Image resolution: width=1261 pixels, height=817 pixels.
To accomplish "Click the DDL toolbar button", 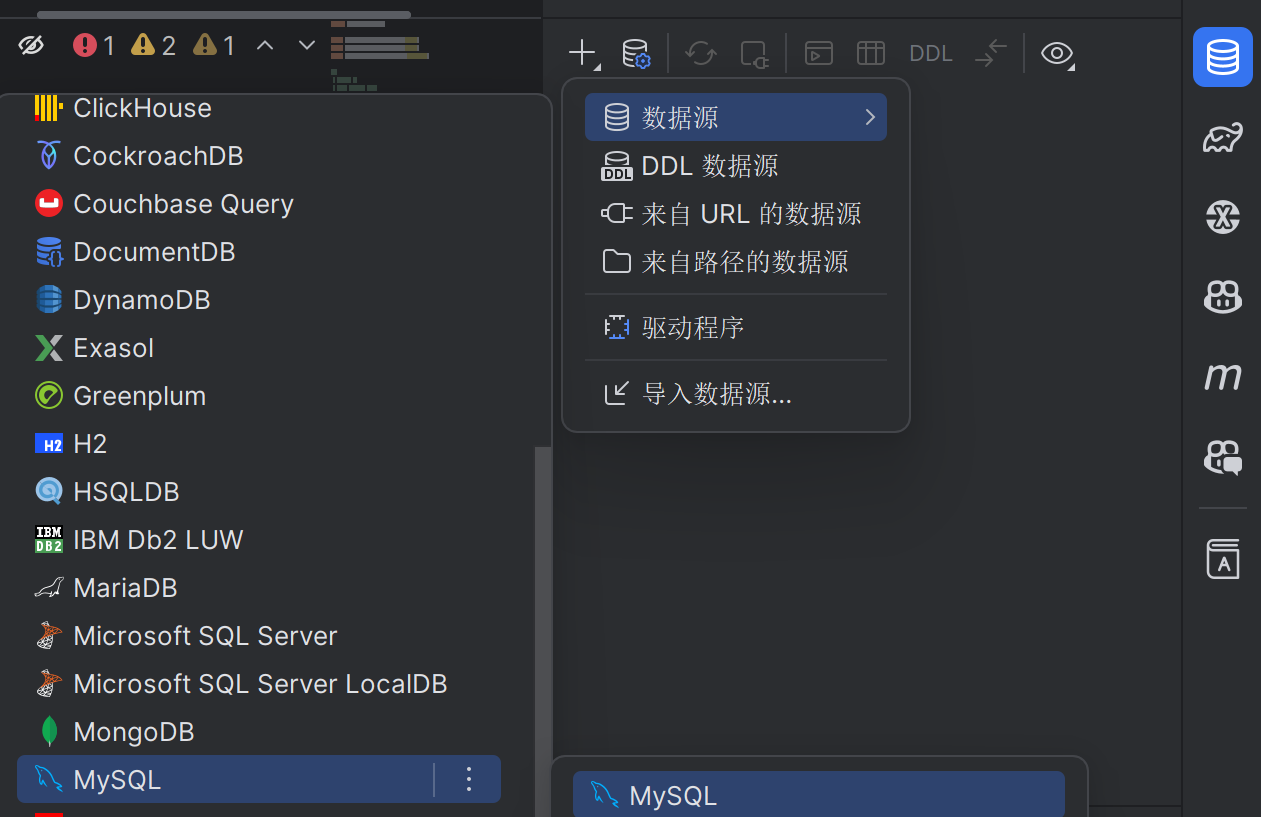I will pyautogui.click(x=931, y=54).
